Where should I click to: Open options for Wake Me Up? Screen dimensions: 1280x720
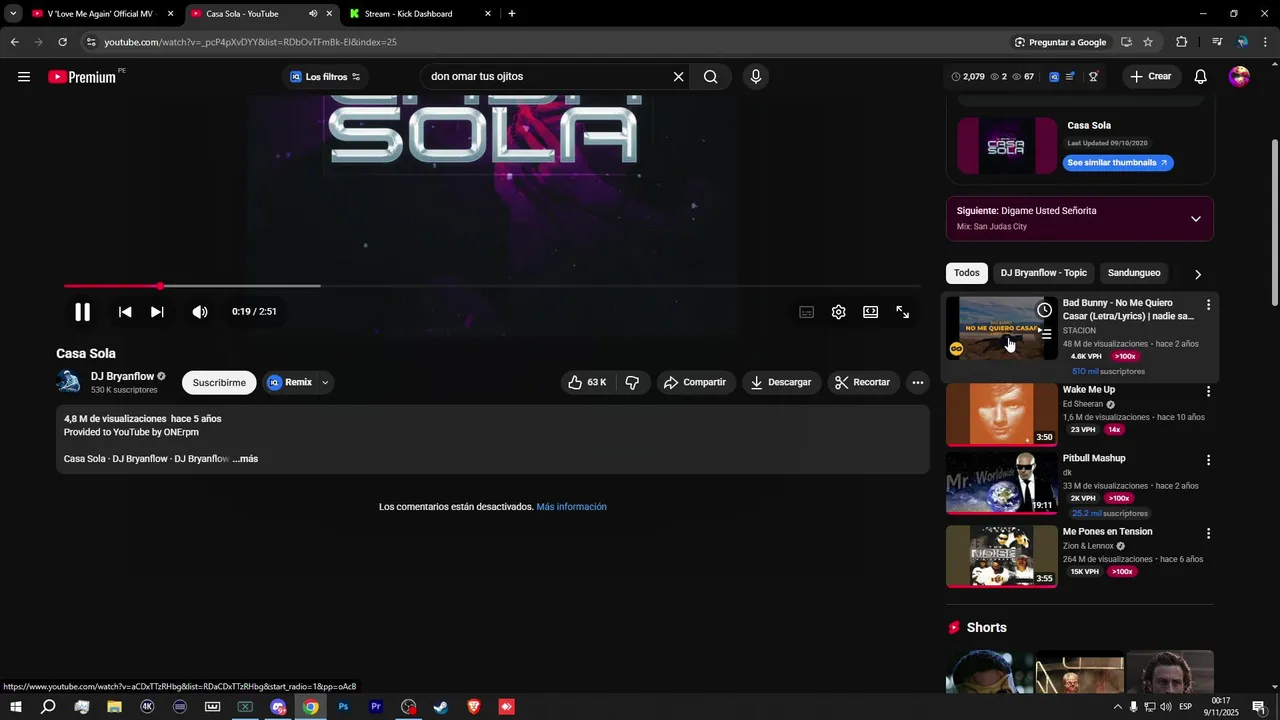pos(1208,392)
